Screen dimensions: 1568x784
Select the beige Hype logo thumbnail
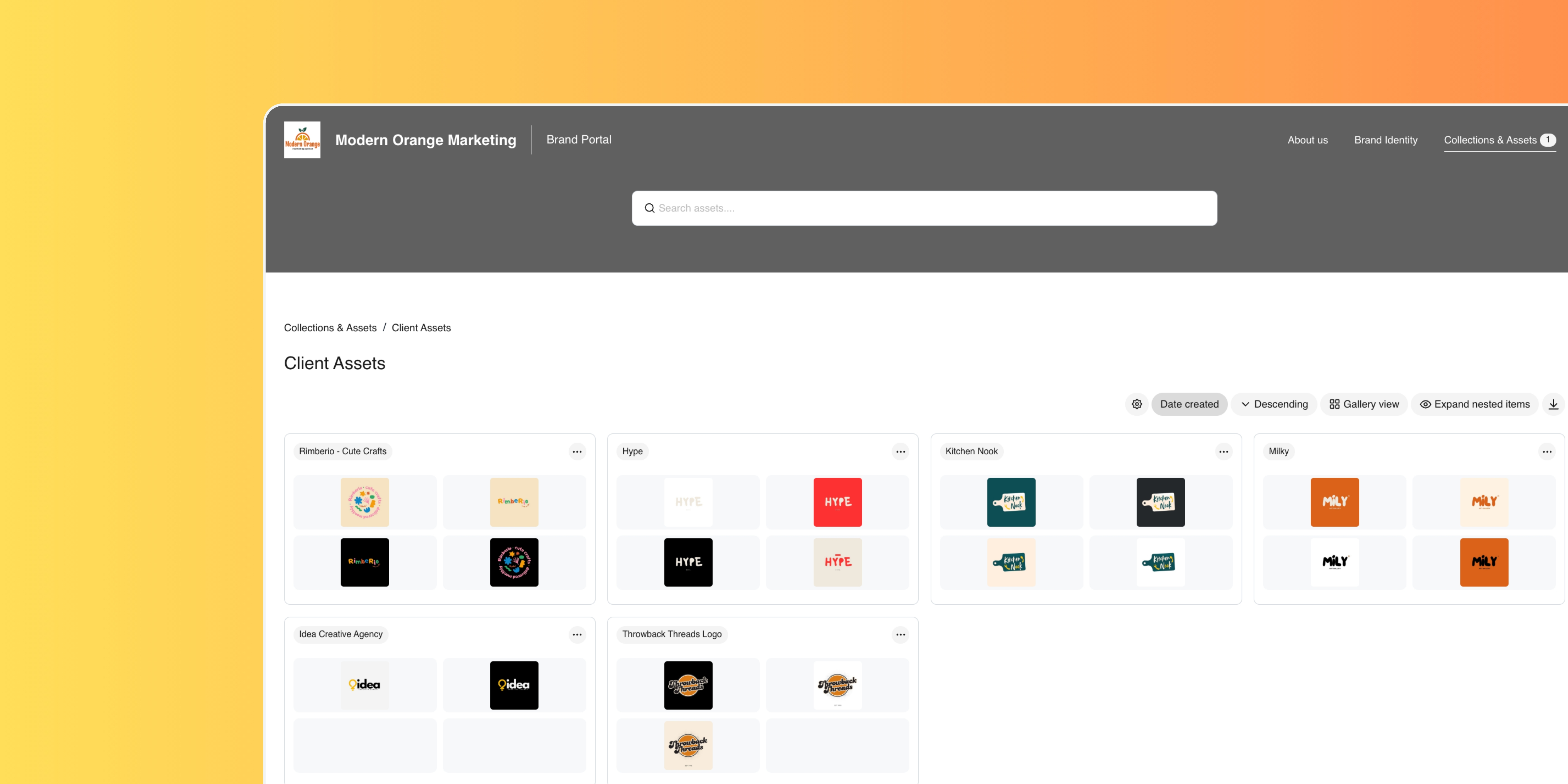point(838,562)
